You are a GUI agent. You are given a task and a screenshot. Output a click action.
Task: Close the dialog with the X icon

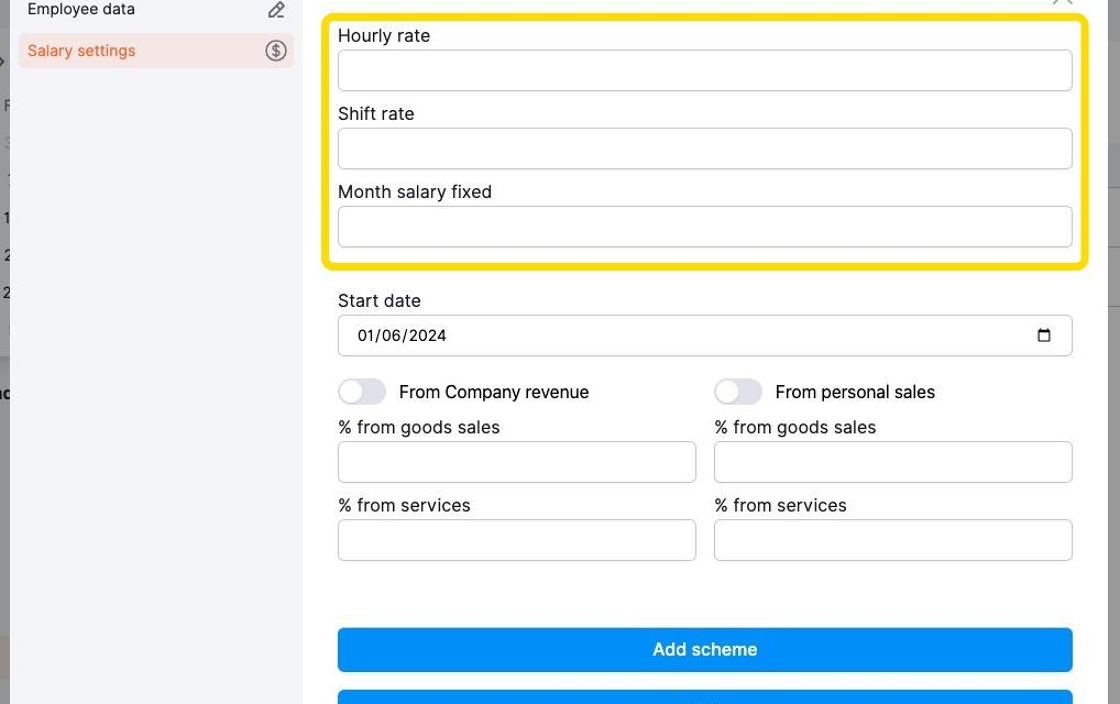coord(1062,2)
